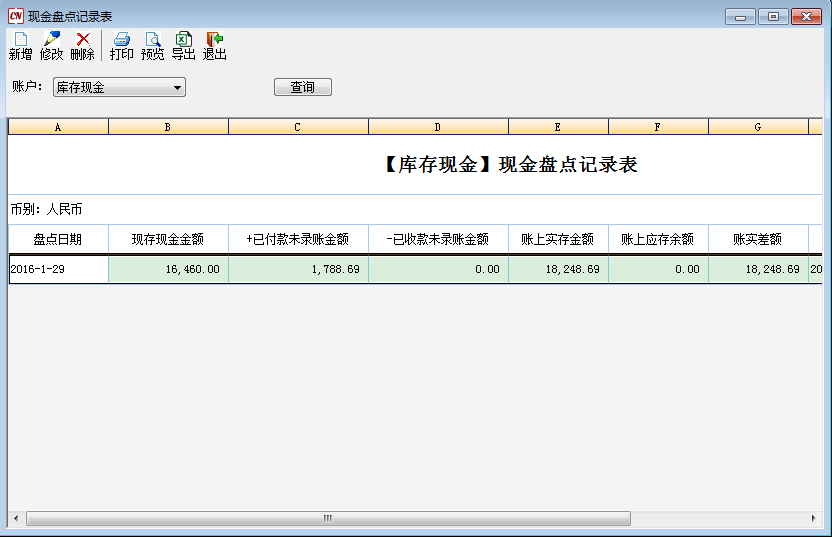Image resolution: width=832 pixels, height=537 pixels.
Task: Select the 16,460.00 cash amount cell
Action: tap(168, 269)
